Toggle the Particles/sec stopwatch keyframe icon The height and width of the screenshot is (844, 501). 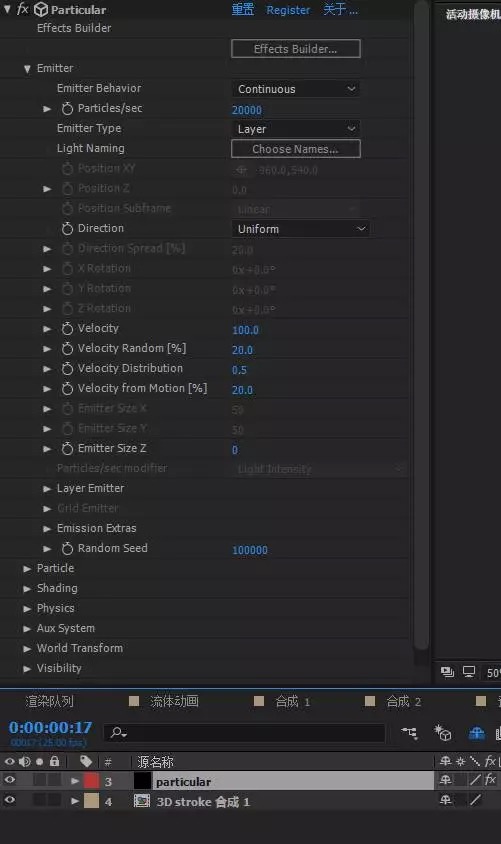click(67, 109)
